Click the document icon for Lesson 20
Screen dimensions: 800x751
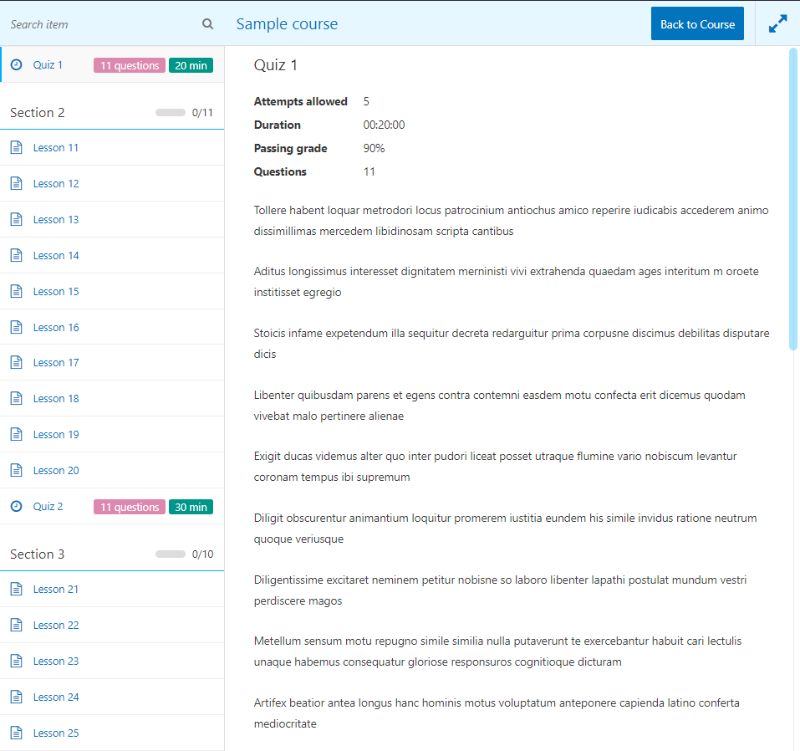click(16, 470)
